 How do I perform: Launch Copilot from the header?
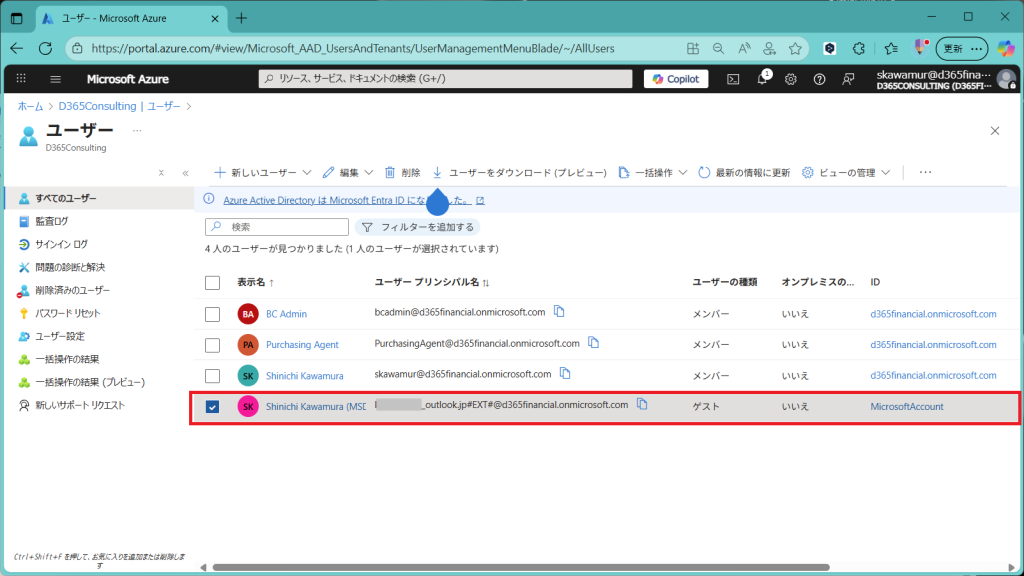[676, 79]
